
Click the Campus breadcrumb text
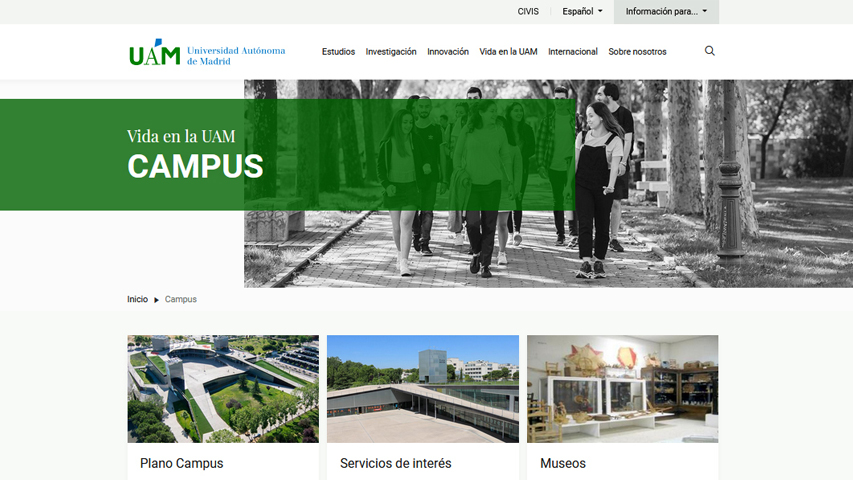tap(181, 299)
